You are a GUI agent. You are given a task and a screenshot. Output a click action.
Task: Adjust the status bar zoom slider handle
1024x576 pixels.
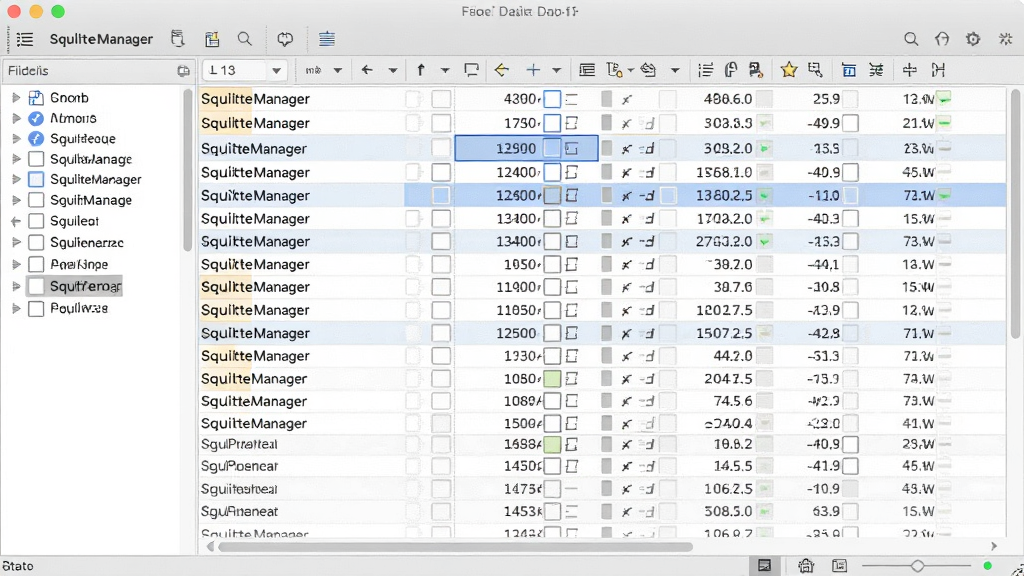click(x=918, y=566)
